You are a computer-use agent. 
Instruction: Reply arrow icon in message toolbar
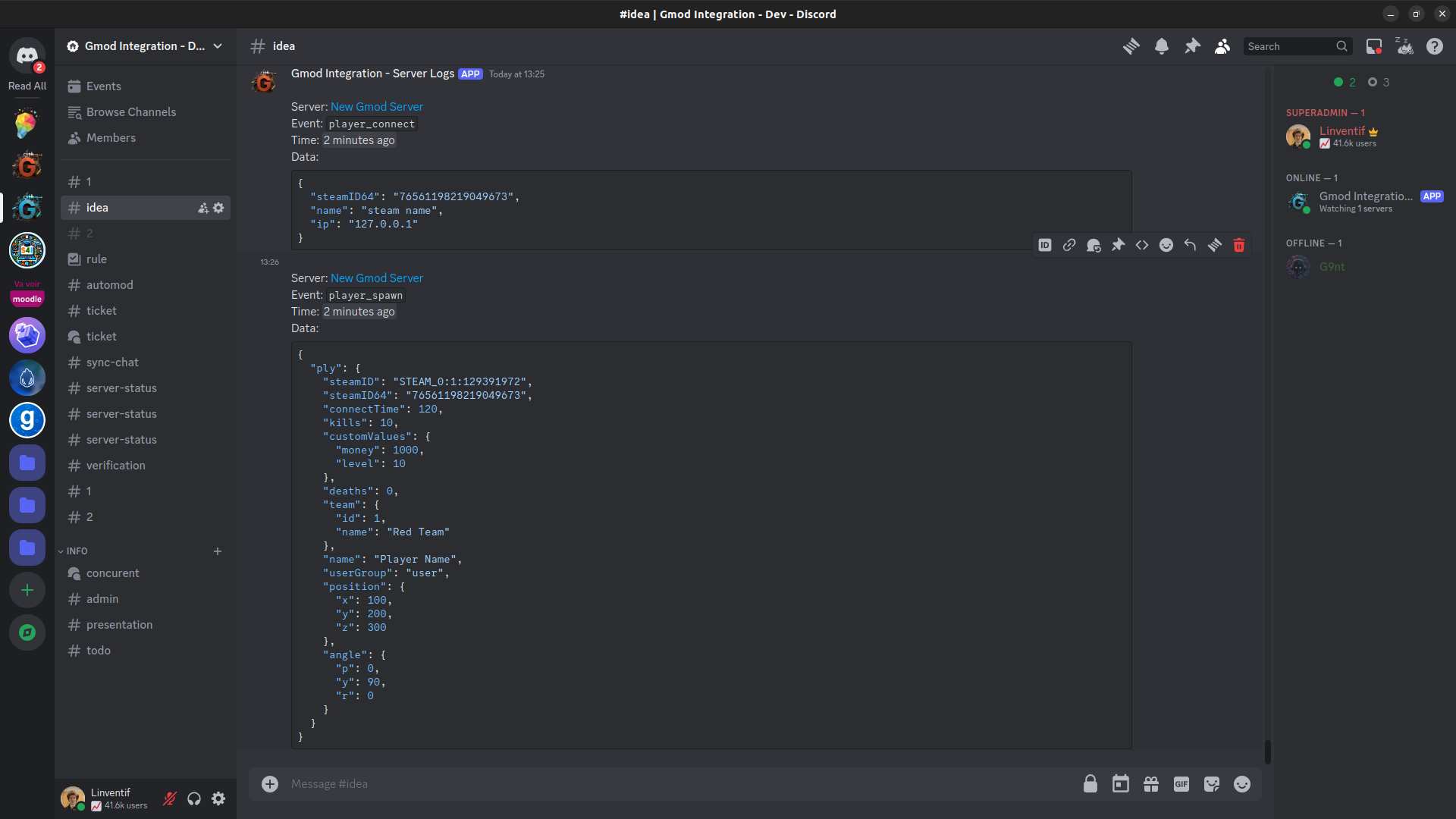1191,245
